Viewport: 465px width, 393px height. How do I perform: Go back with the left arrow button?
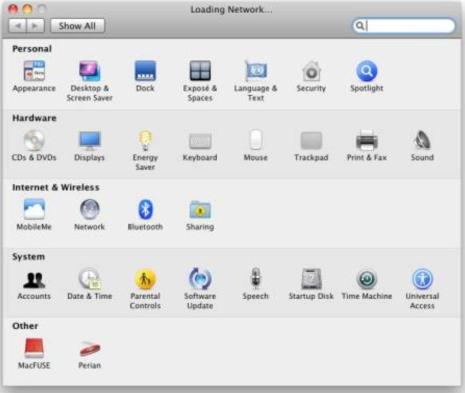(18, 26)
